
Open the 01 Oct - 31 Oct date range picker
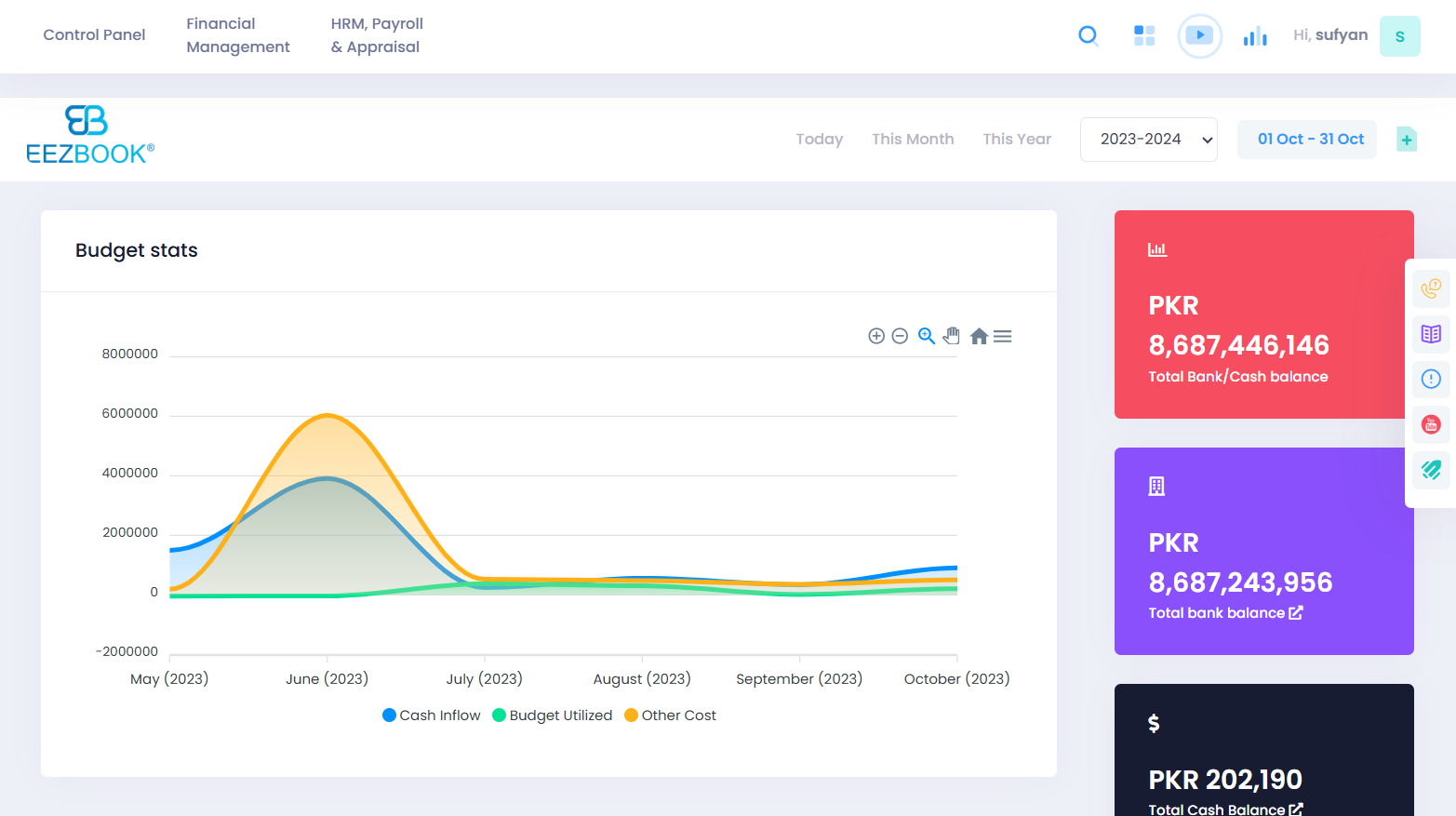[x=1306, y=139]
